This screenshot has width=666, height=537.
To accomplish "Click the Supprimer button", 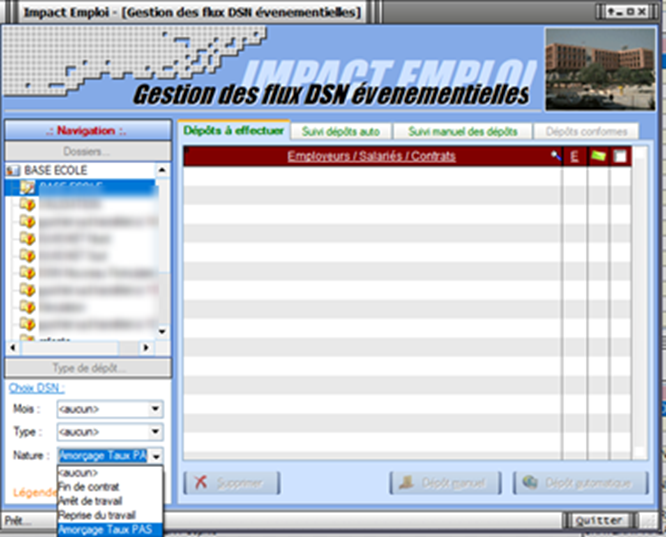I will (231, 483).
